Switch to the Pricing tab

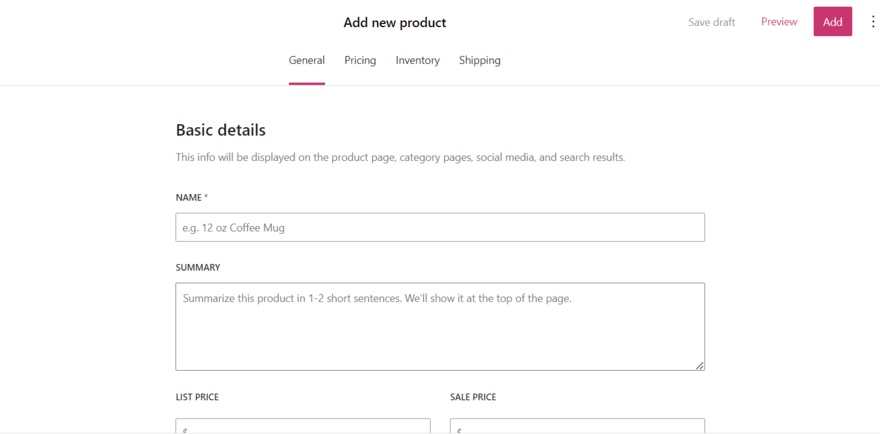point(360,60)
